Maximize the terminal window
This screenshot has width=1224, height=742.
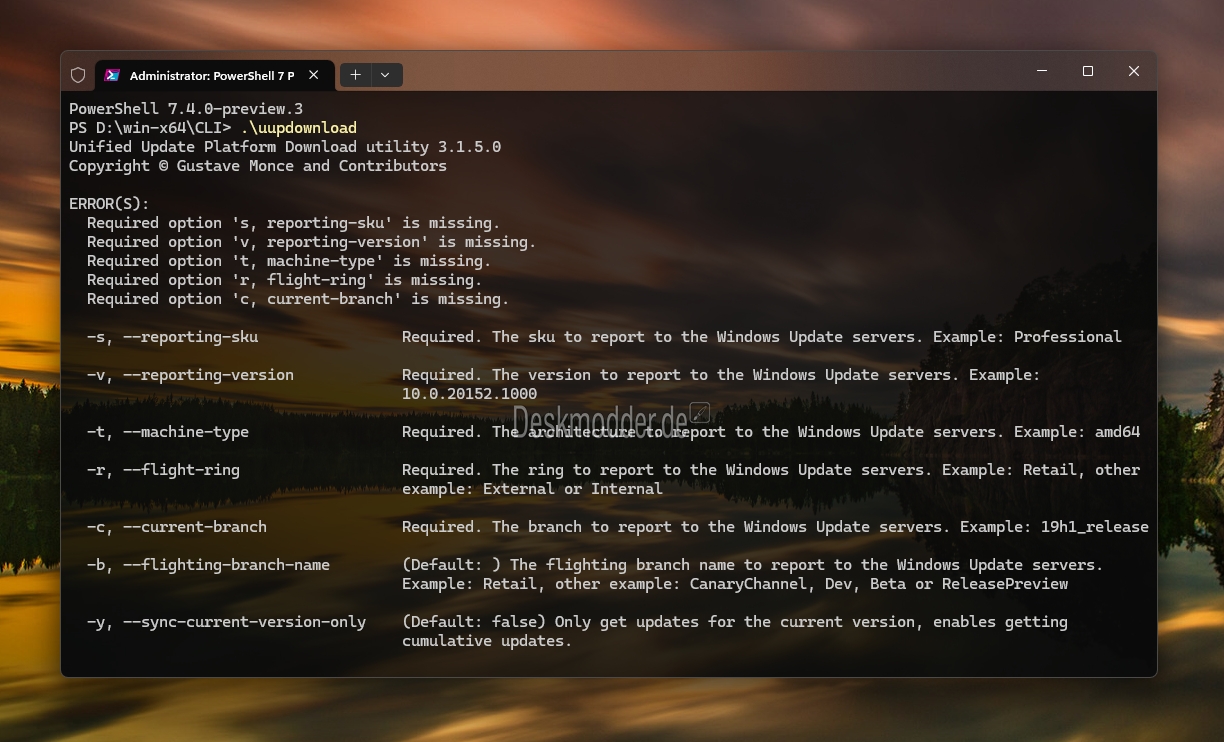pos(1088,71)
